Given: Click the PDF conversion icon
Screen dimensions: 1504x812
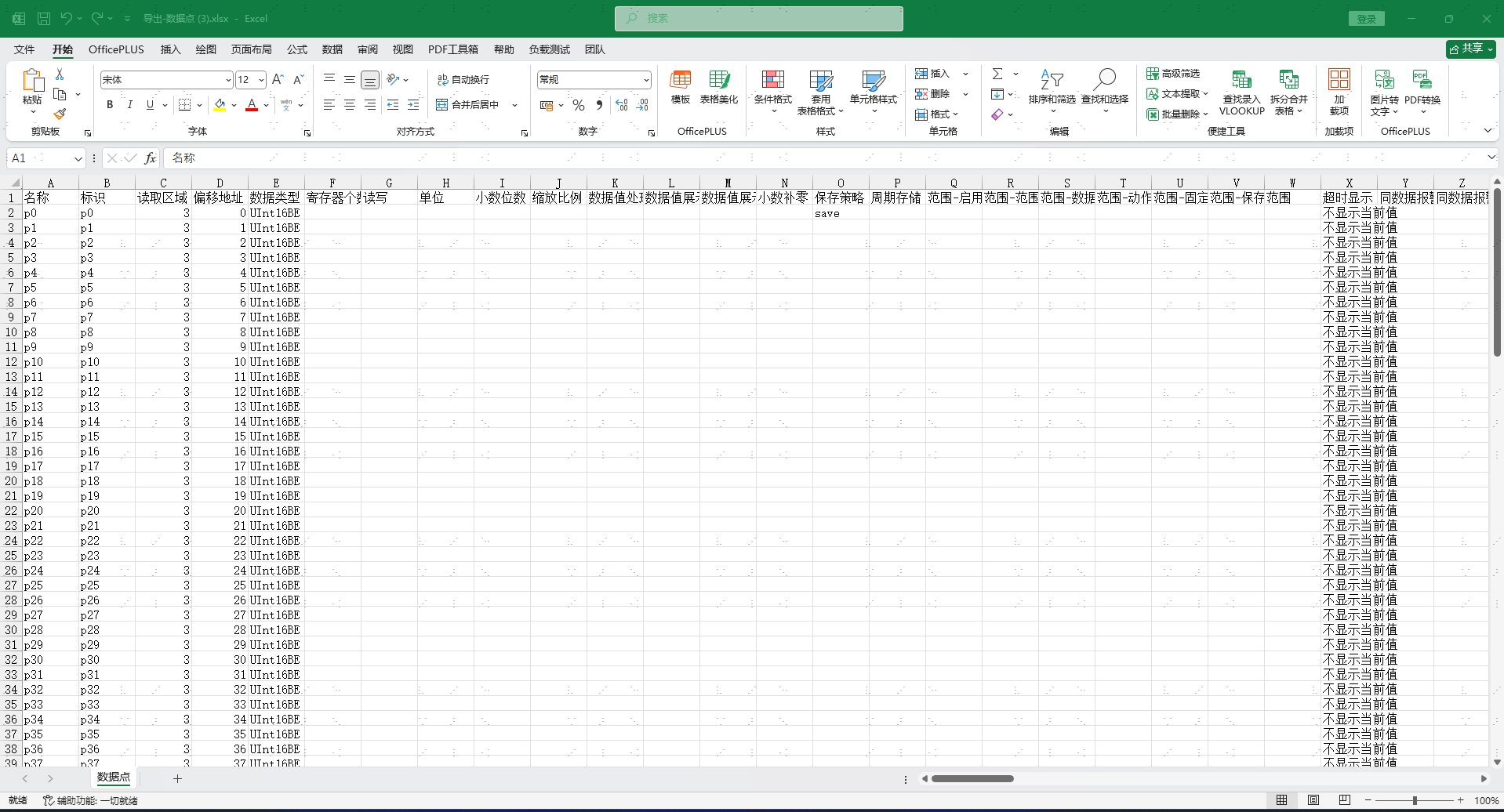Looking at the screenshot, I should [1422, 80].
